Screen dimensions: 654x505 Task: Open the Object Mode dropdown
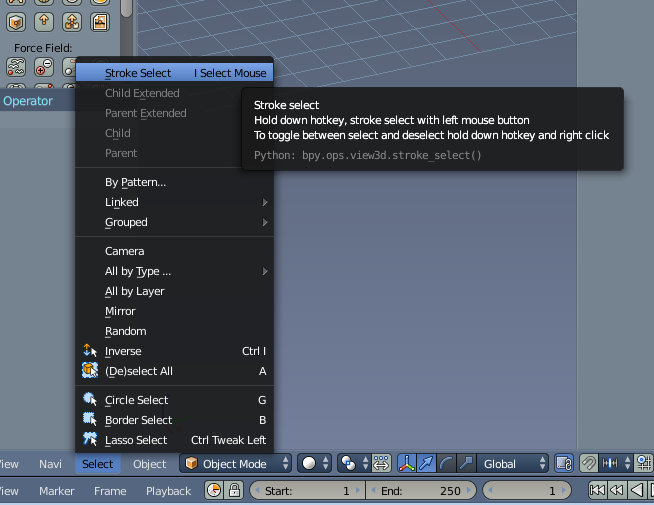click(237, 463)
